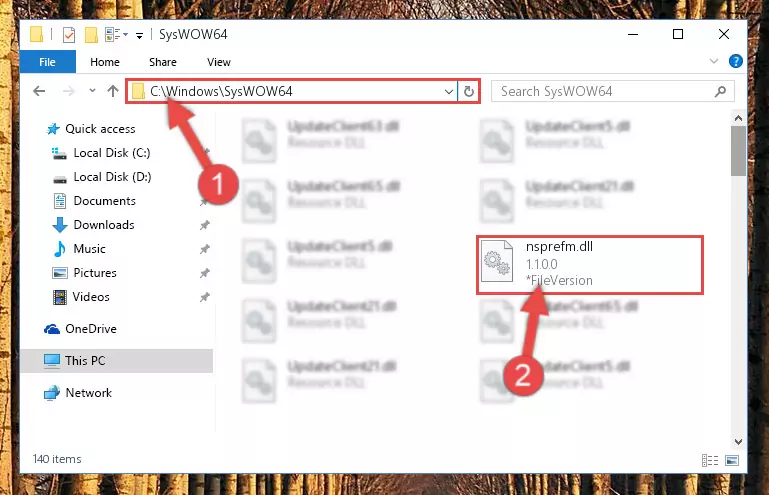
Task: Switch to Large icons view in status bar
Action: point(732,460)
